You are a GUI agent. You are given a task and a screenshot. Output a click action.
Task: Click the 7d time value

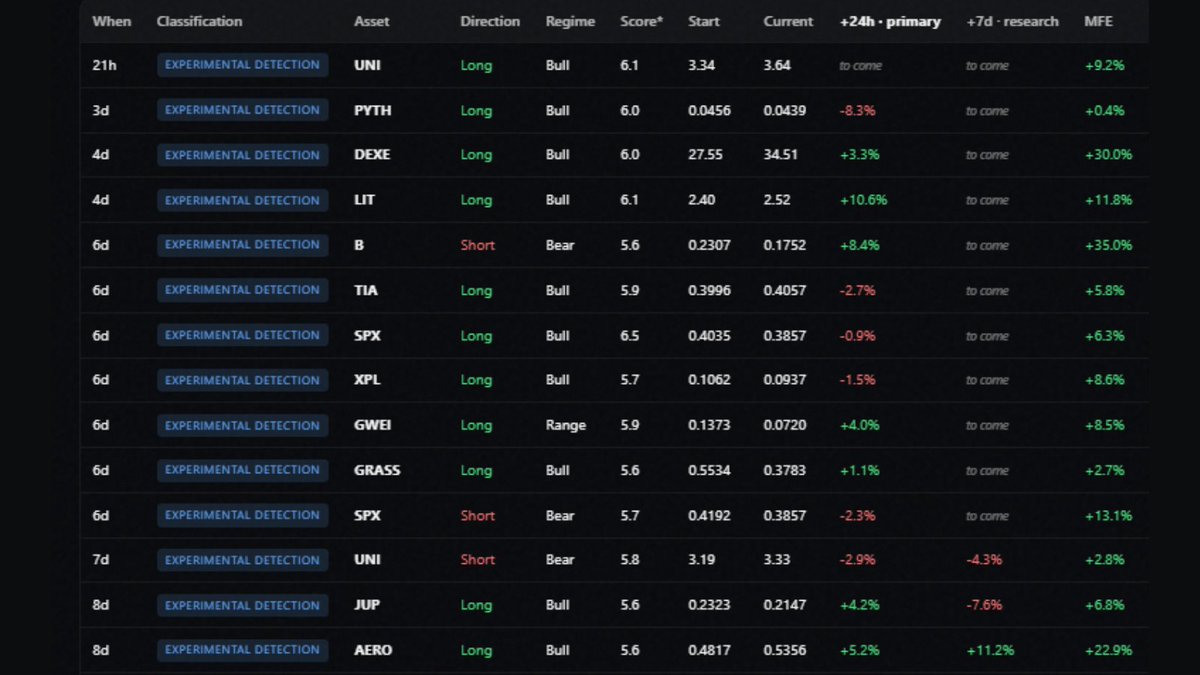(x=100, y=560)
